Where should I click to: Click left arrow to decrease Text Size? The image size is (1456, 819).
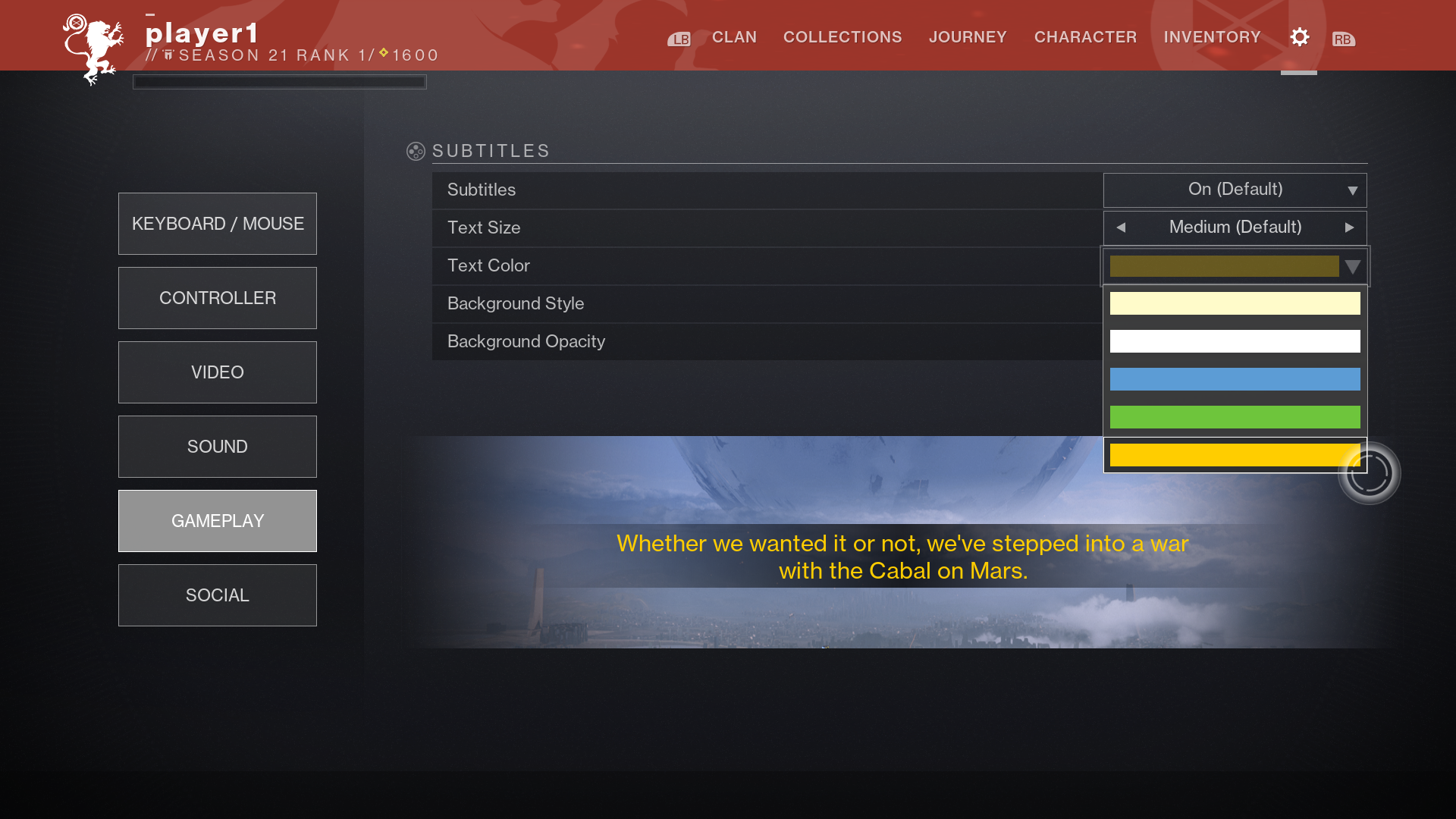pos(1121,227)
